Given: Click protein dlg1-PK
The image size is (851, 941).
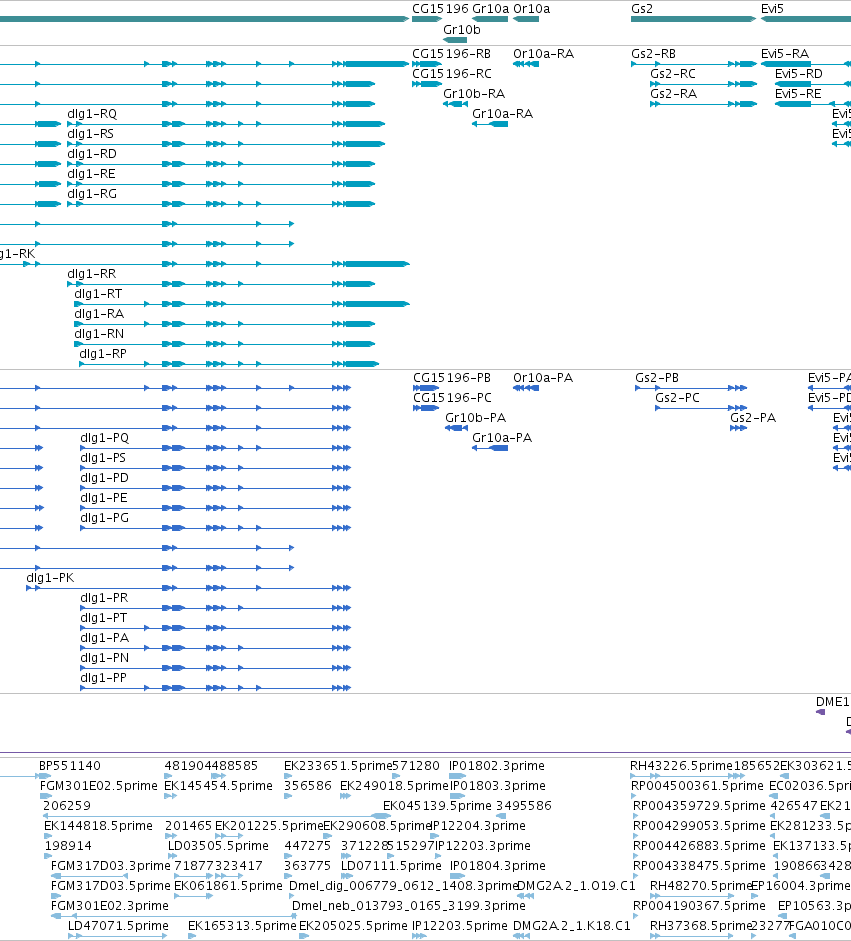Looking at the screenshot, I should click(50, 578).
